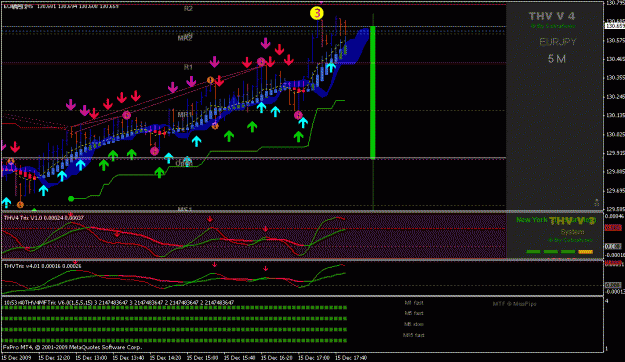Click the 130.465 price axis value
The image size is (625, 362).
click(x=615, y=59)
